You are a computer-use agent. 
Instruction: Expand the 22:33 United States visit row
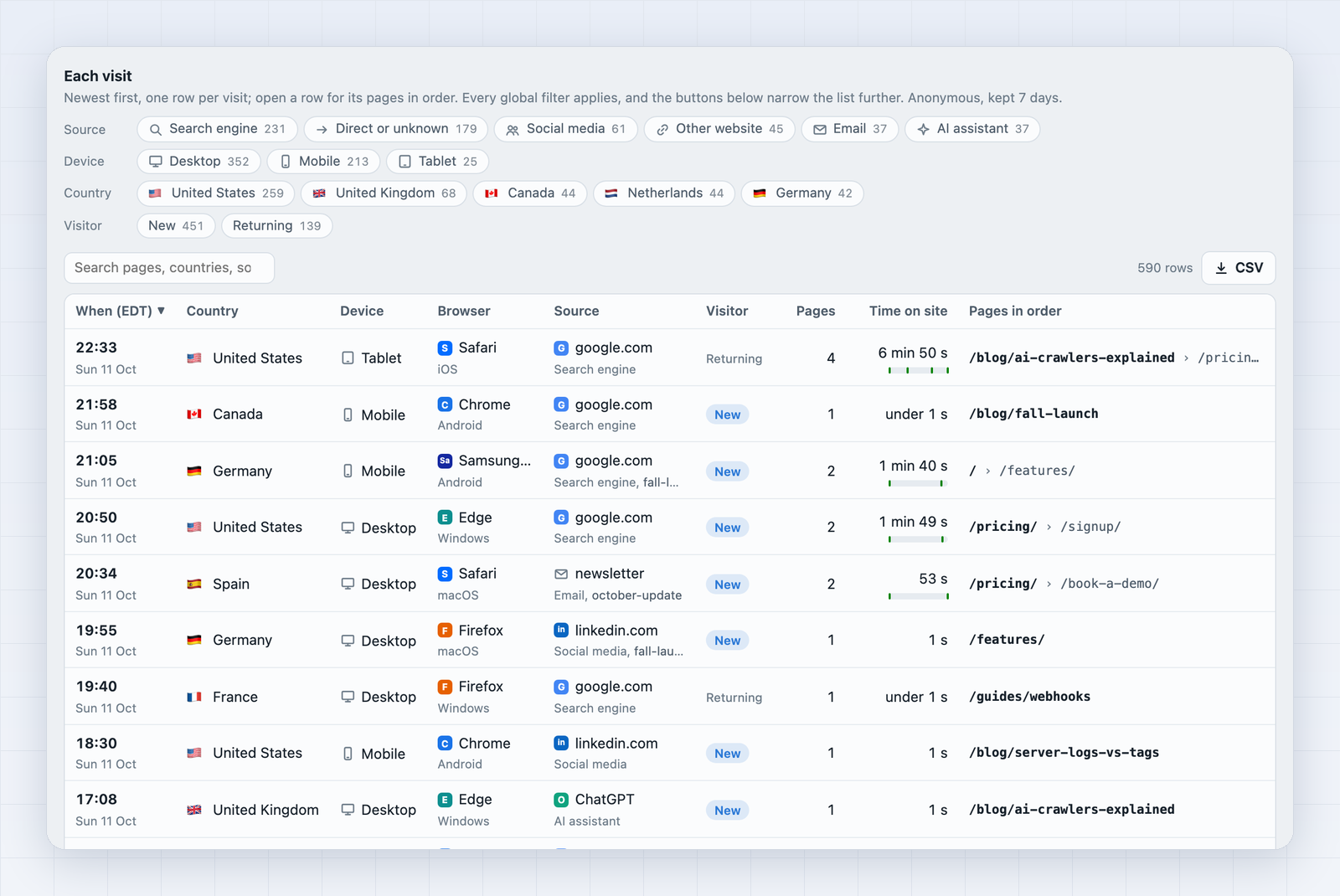670,358
